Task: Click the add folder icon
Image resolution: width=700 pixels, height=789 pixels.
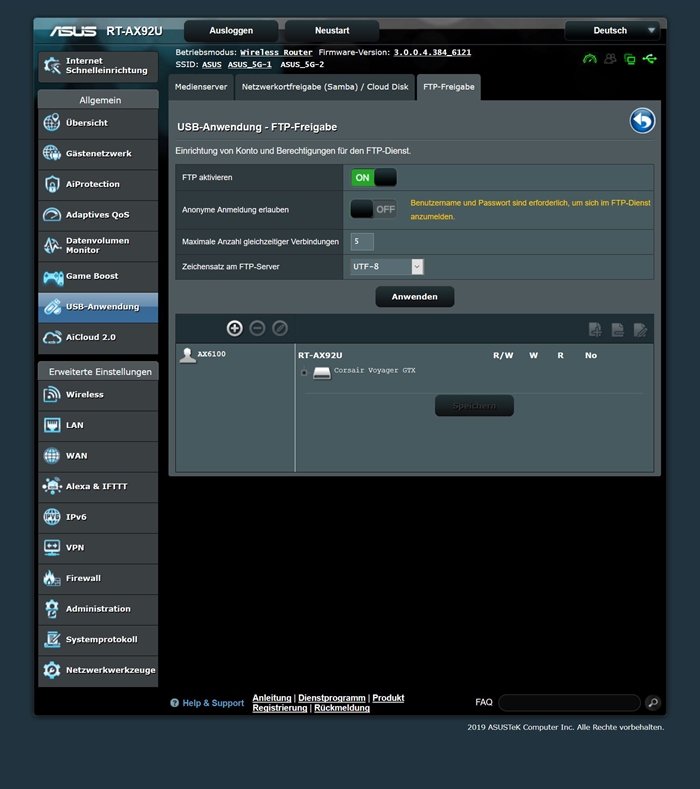Action: coord(595,330)
